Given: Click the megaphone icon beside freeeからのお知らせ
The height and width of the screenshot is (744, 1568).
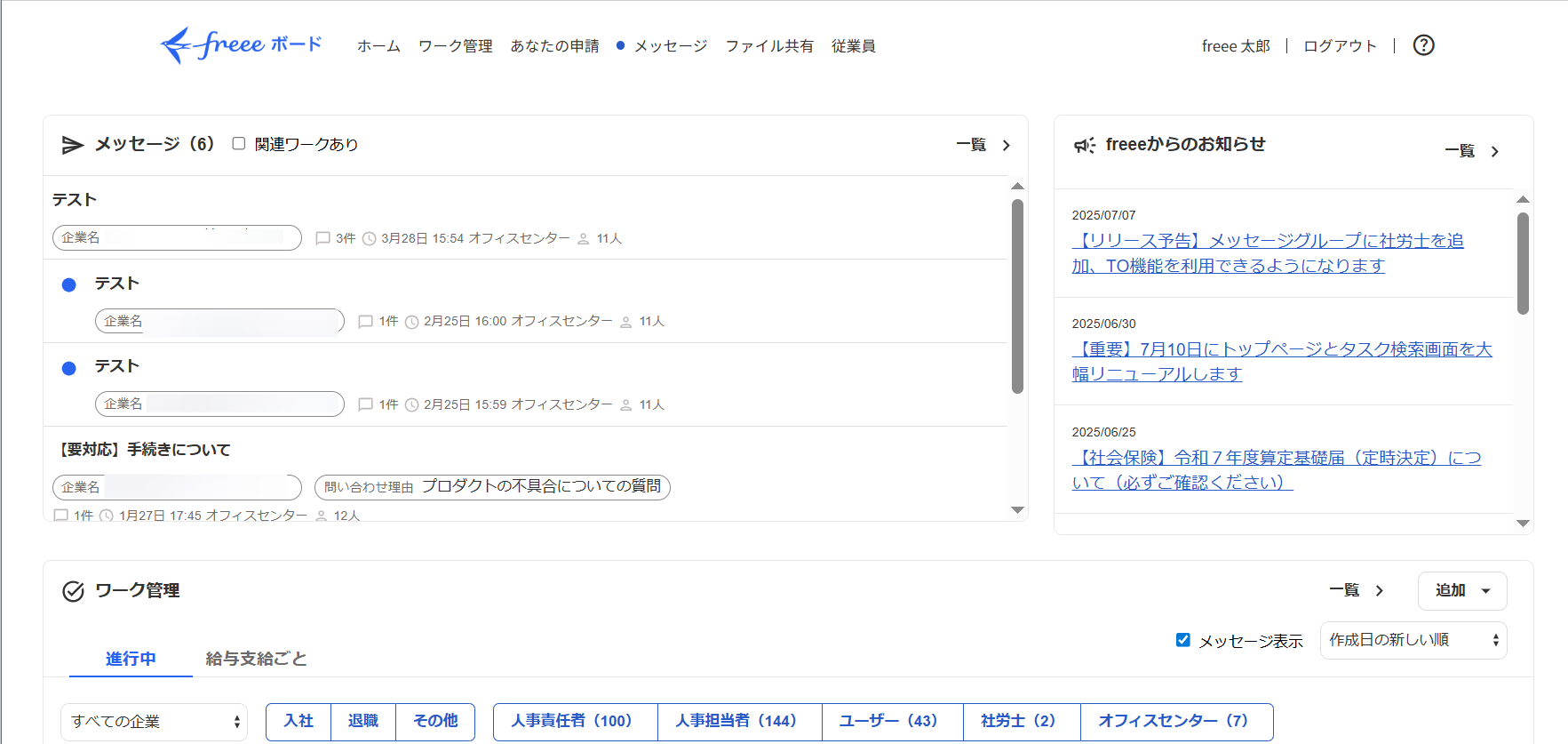Looking at the screenshot, I should coord(1085,145).
